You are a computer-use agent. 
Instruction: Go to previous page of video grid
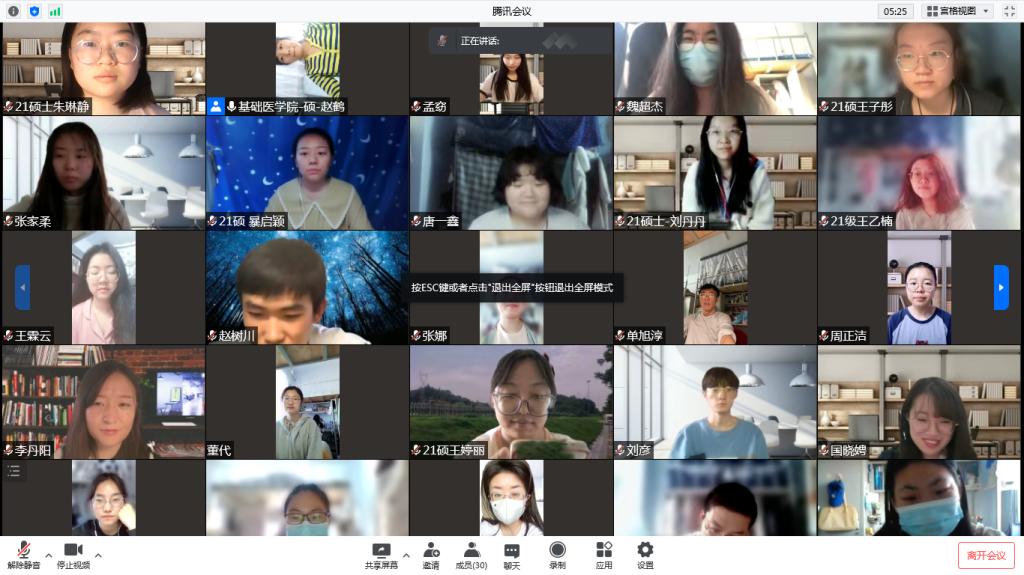[x=22, y=287]
